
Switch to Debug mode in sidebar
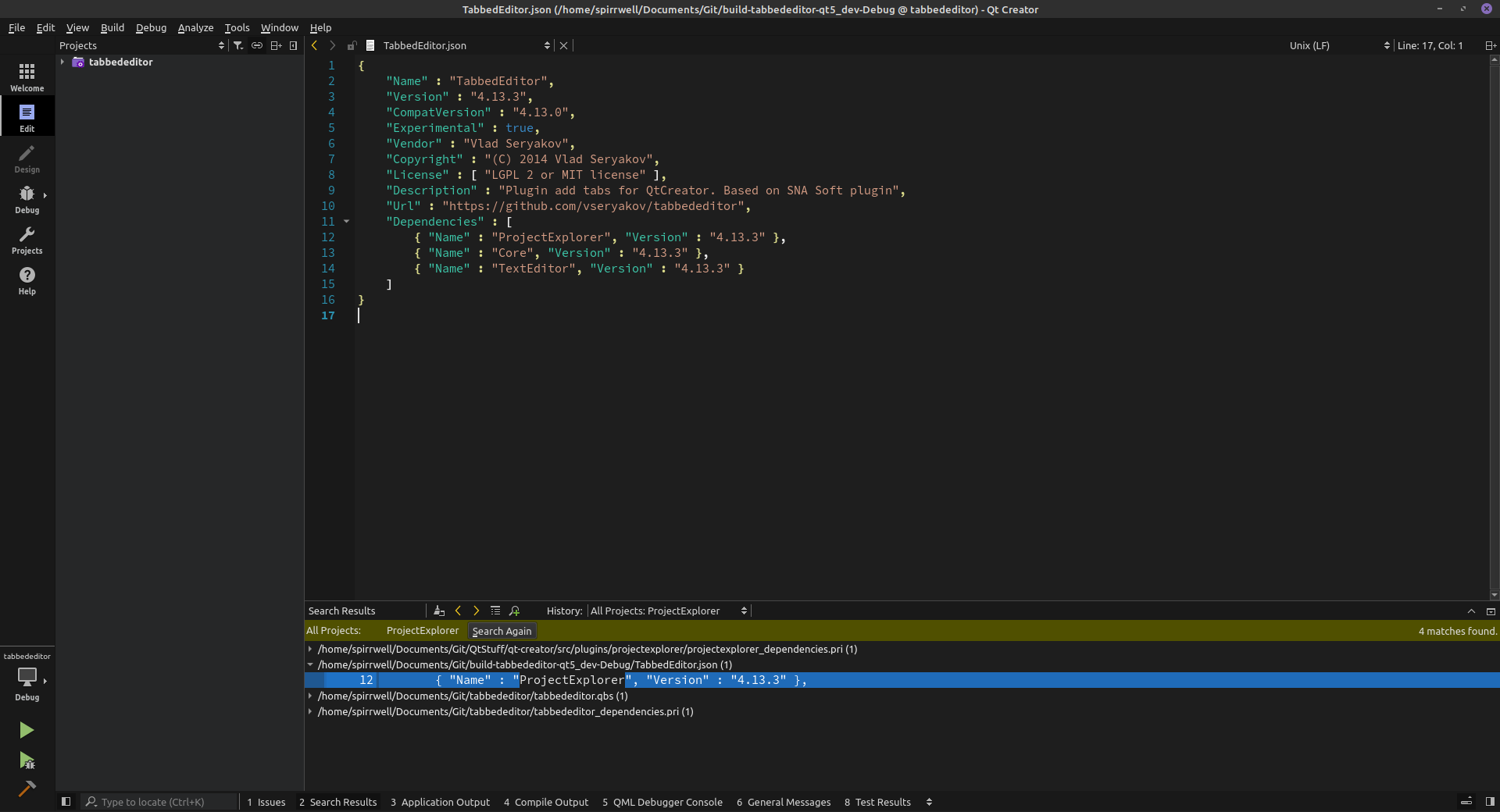27,199
